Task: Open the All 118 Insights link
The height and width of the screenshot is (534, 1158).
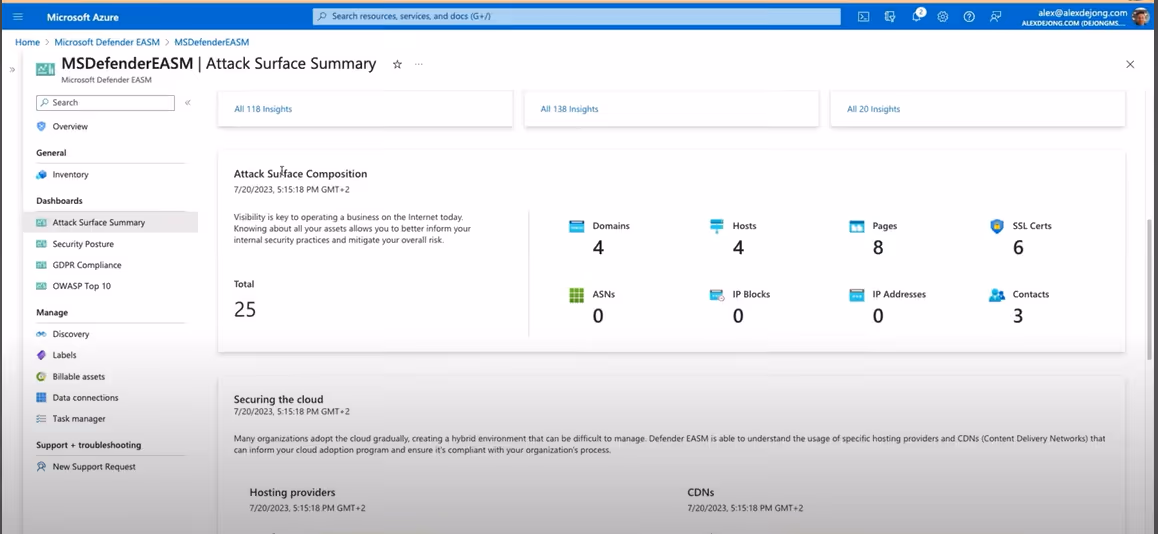Action: point(263,109)
